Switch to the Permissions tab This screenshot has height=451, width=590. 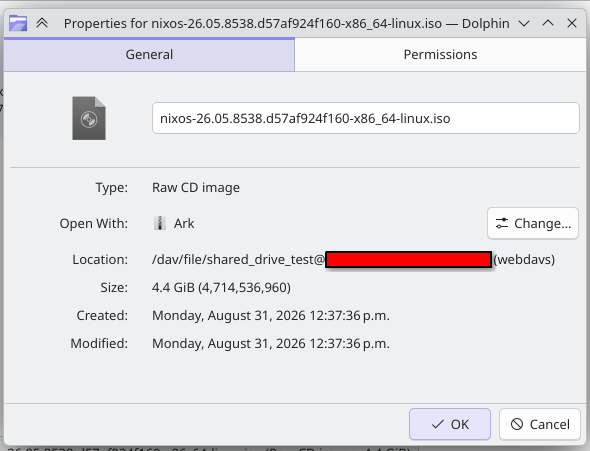[x=440, y=55]
